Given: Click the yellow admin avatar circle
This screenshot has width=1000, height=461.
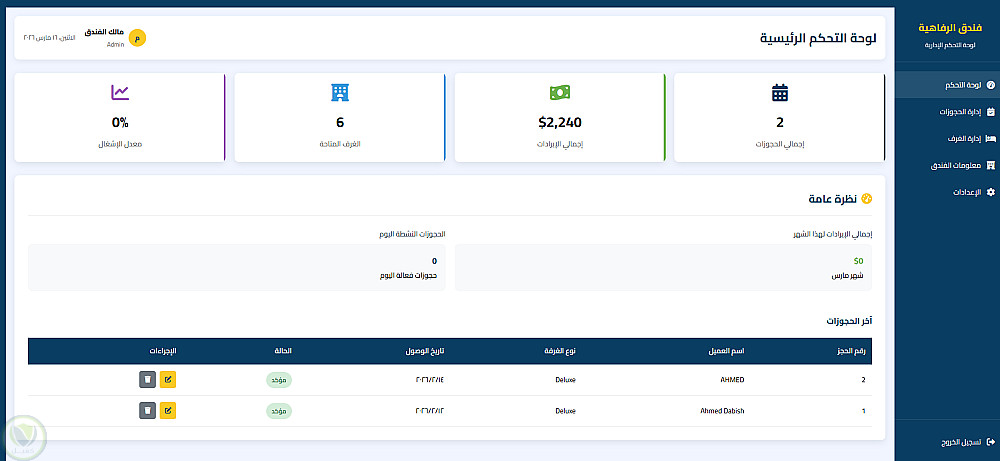Looking at the screenshot, I should click(x=138, y=38).
